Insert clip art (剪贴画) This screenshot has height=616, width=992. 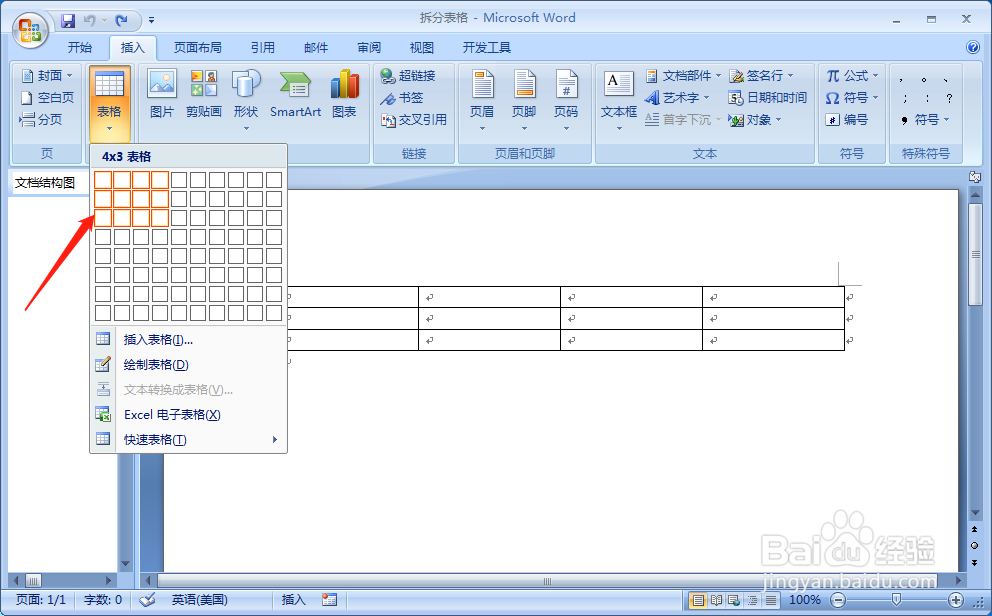coord(204,95)
